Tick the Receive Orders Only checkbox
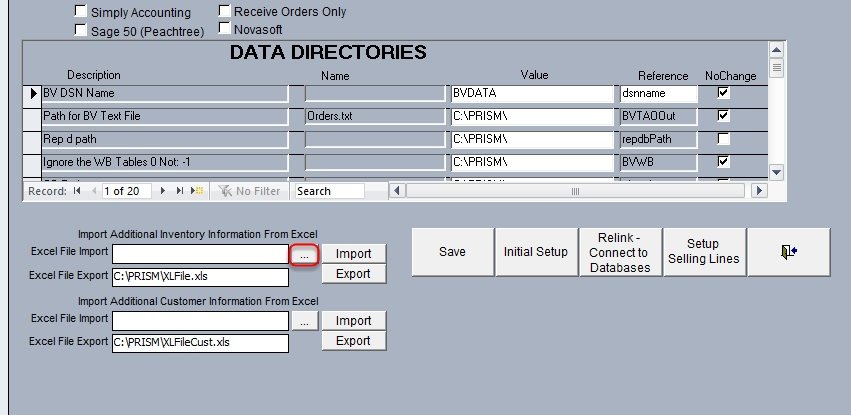 (224, 11)
